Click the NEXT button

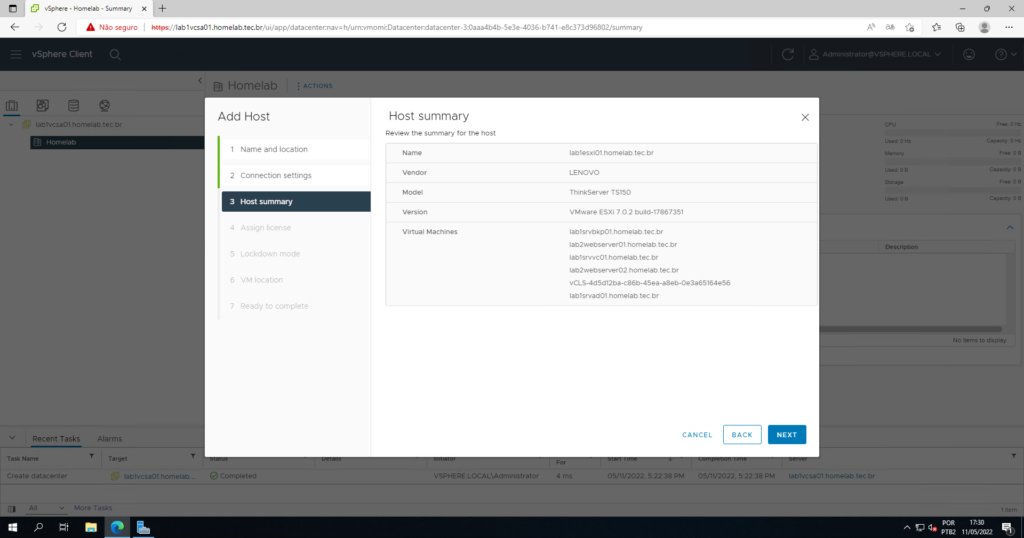[x=786, y=435]
